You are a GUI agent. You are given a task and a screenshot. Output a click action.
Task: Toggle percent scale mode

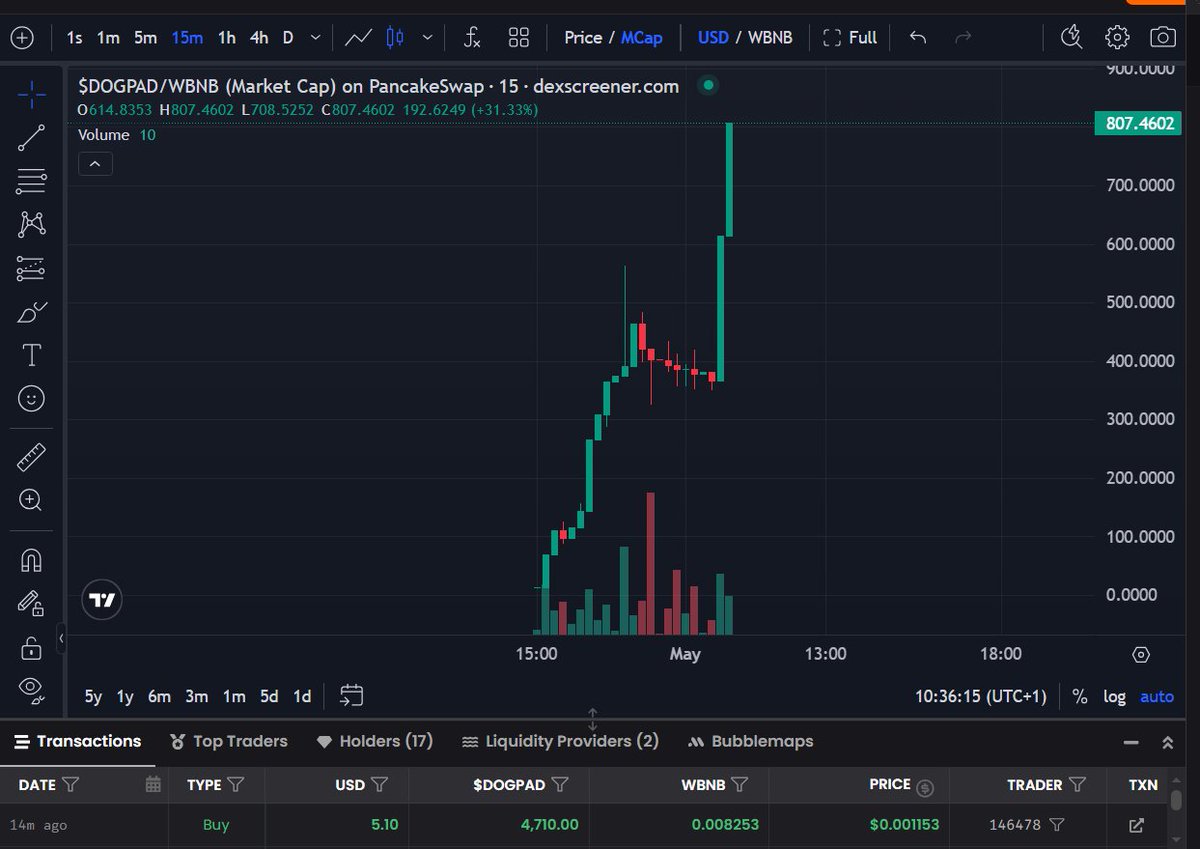(x=1080, y=696)
